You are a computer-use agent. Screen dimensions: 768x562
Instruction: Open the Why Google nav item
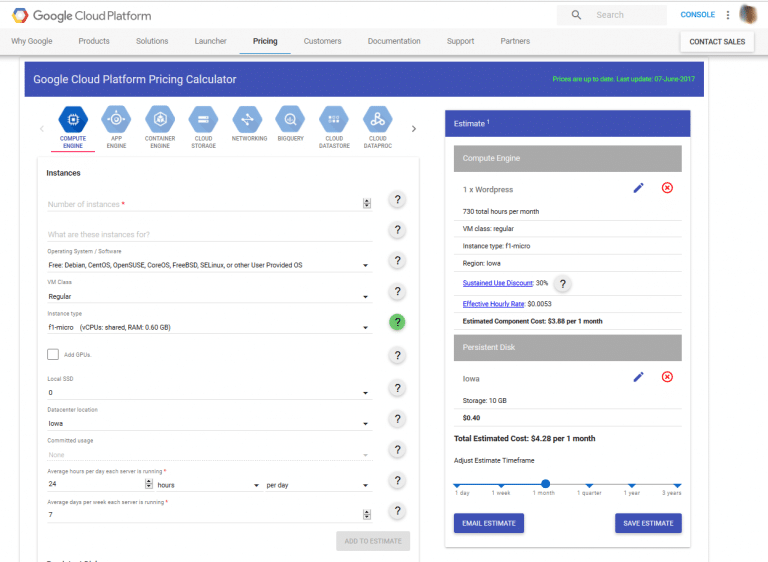32,41
